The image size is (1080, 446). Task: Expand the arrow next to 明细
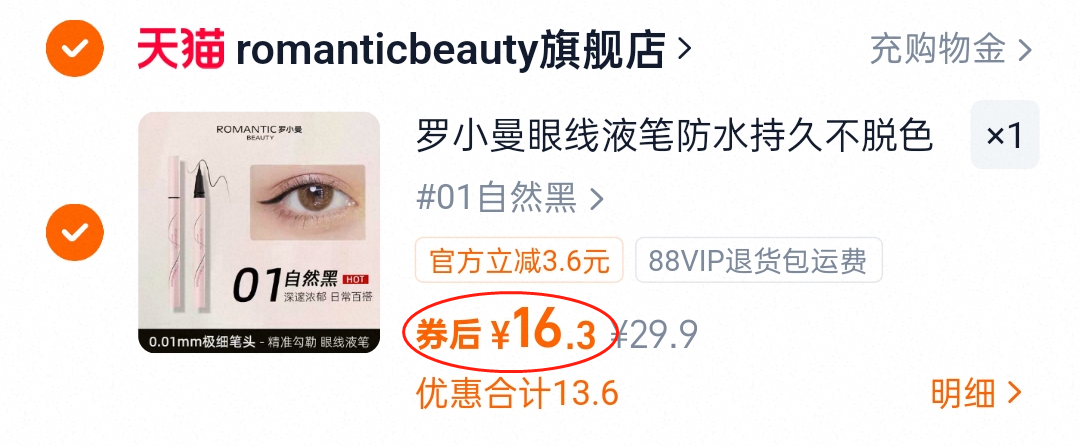(x=1015, y=394)
